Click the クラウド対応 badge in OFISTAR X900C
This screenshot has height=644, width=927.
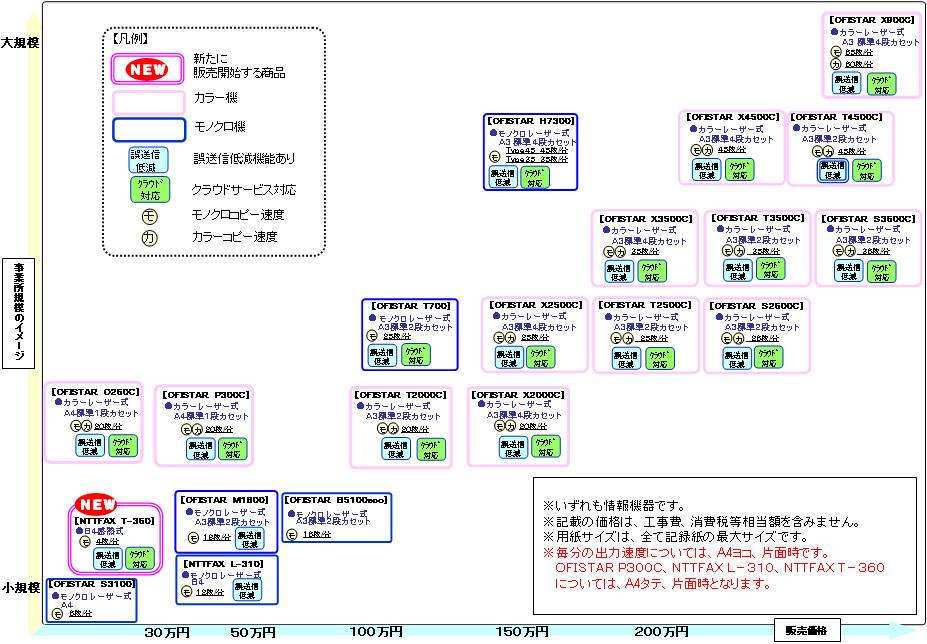[x=881, y=83]
